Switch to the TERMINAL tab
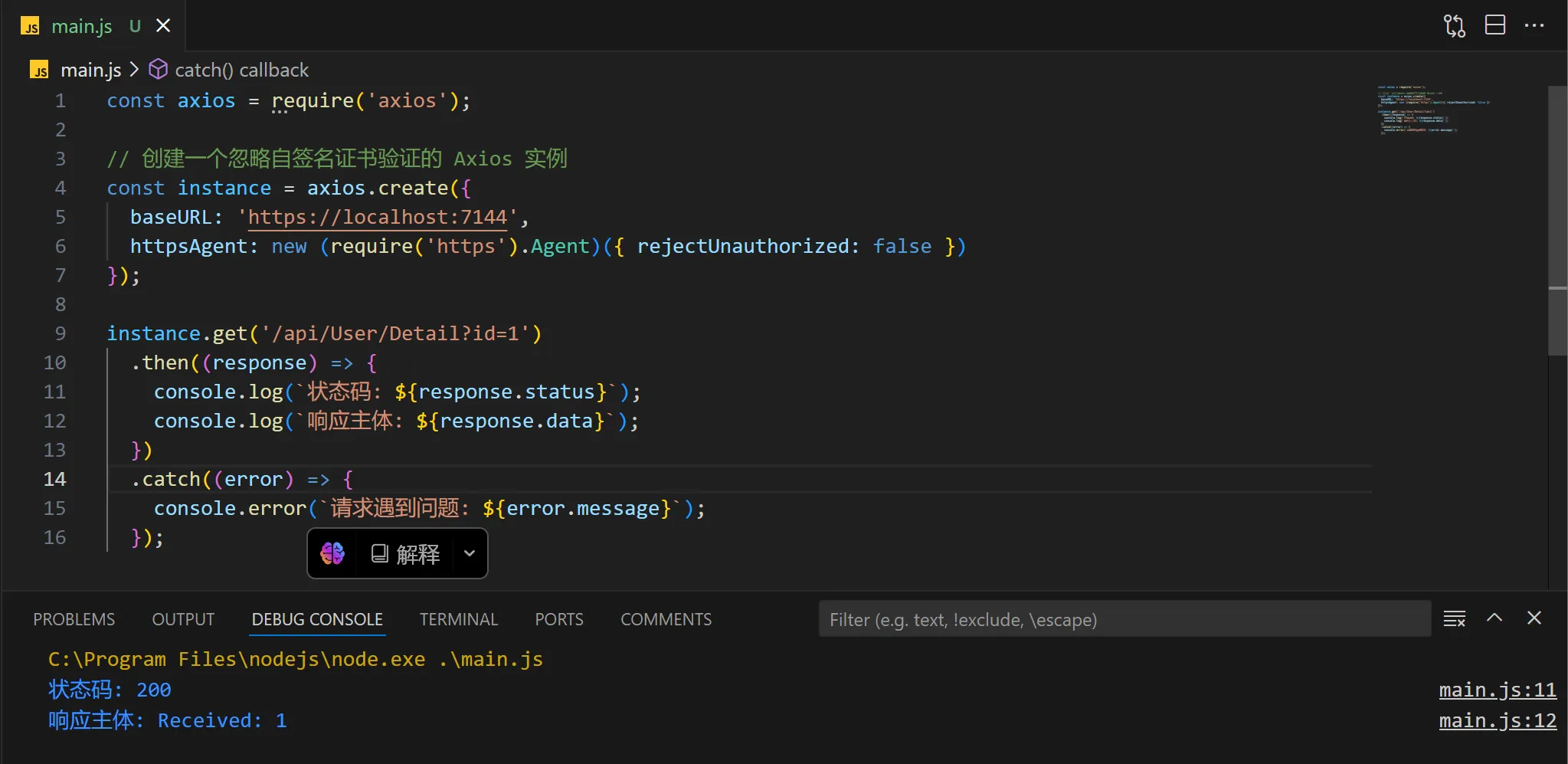The width and height of the screenshot is (1568, 764). (458, 619)
